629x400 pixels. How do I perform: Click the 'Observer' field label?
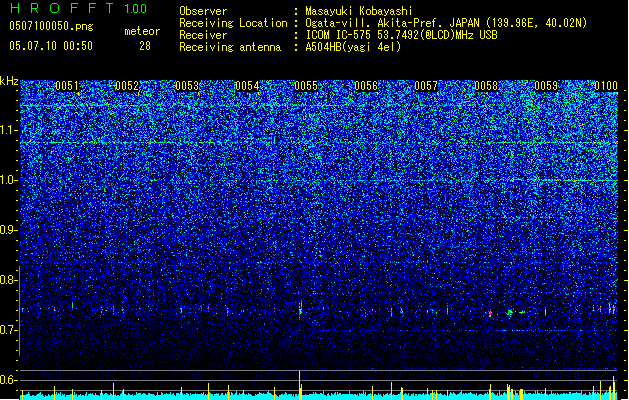203,11
